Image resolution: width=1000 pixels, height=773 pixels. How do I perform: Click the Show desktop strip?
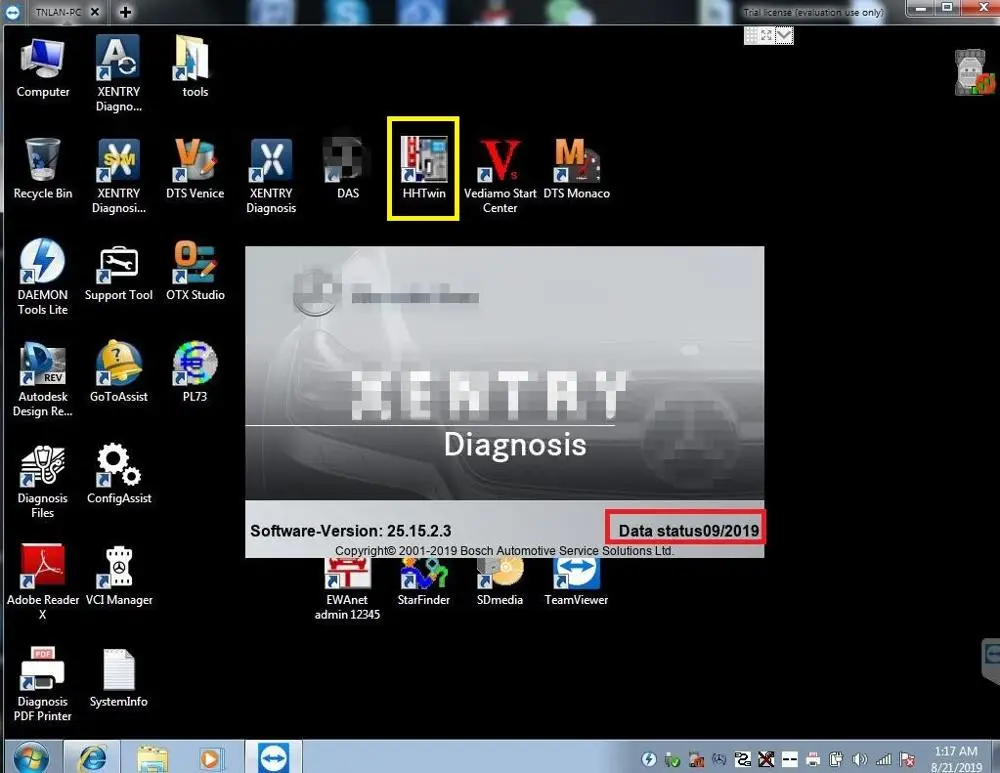click(x=994, y=757)
